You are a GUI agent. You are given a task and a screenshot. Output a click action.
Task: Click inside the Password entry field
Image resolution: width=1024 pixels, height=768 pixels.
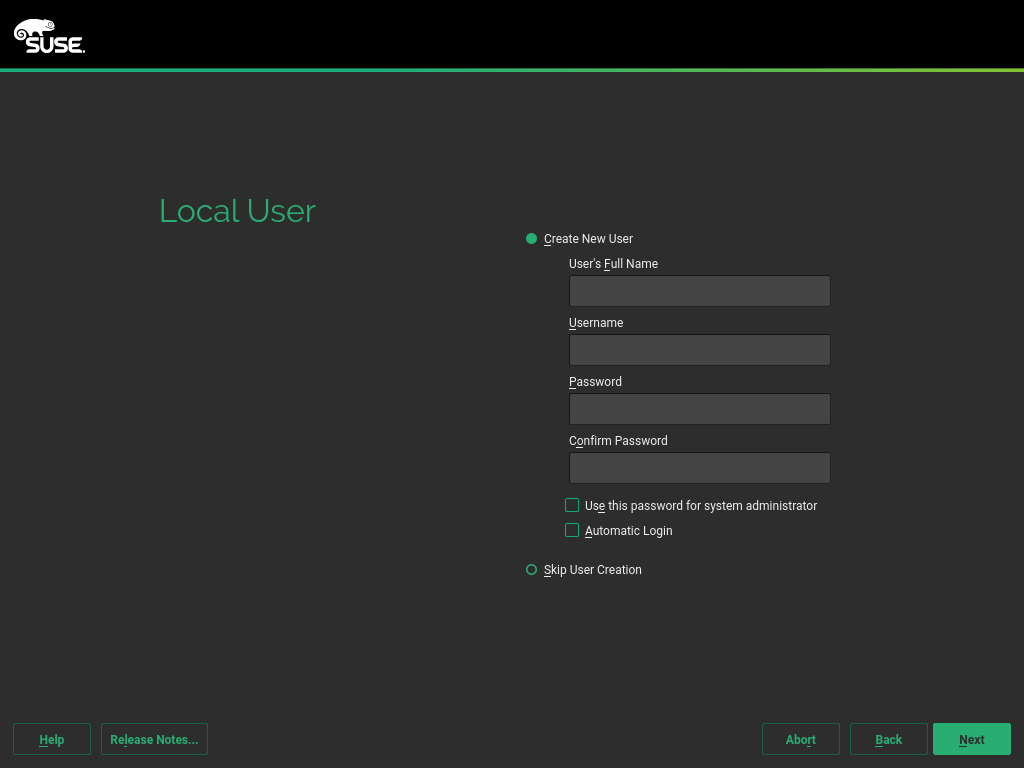pyautogui.click(x=699, y=409)
